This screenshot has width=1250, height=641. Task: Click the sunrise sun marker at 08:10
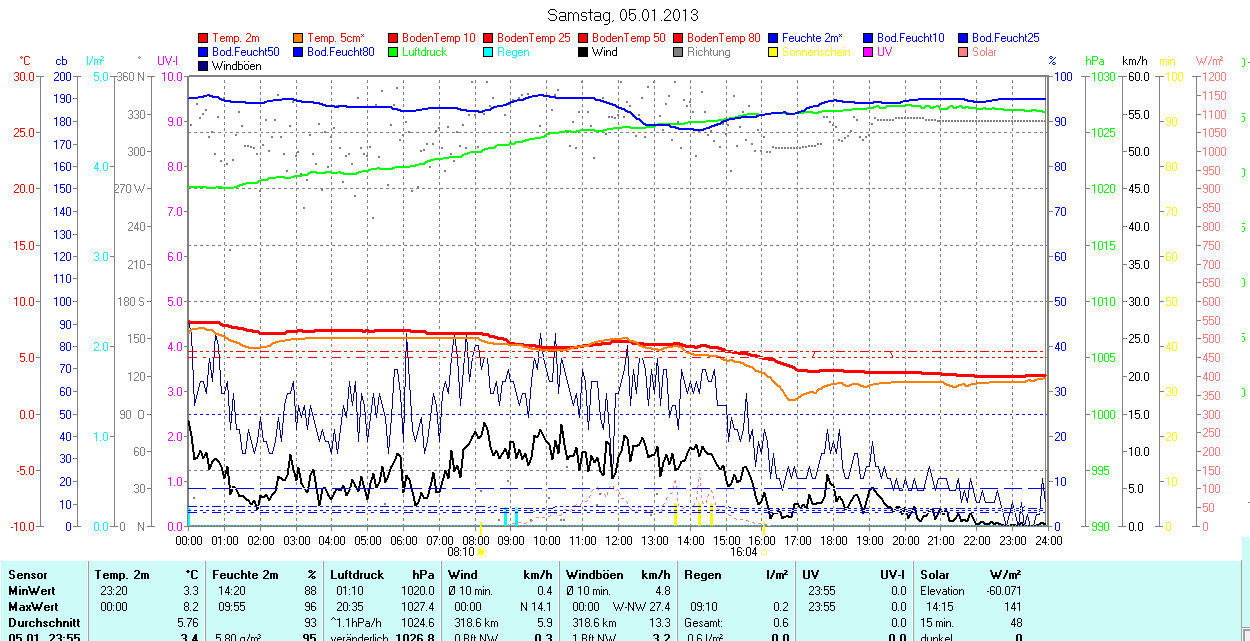coord(481,551)
